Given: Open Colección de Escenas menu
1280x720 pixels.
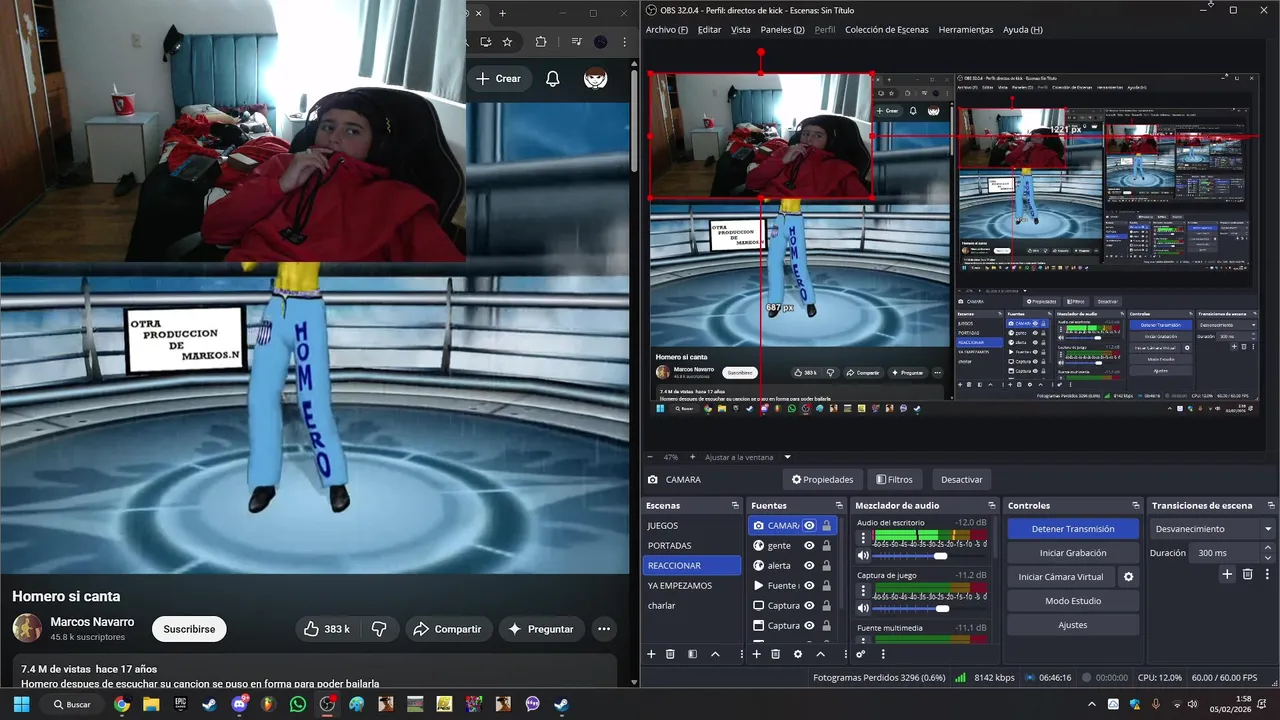Looking at the screenshot, I should tap(887, 30).
